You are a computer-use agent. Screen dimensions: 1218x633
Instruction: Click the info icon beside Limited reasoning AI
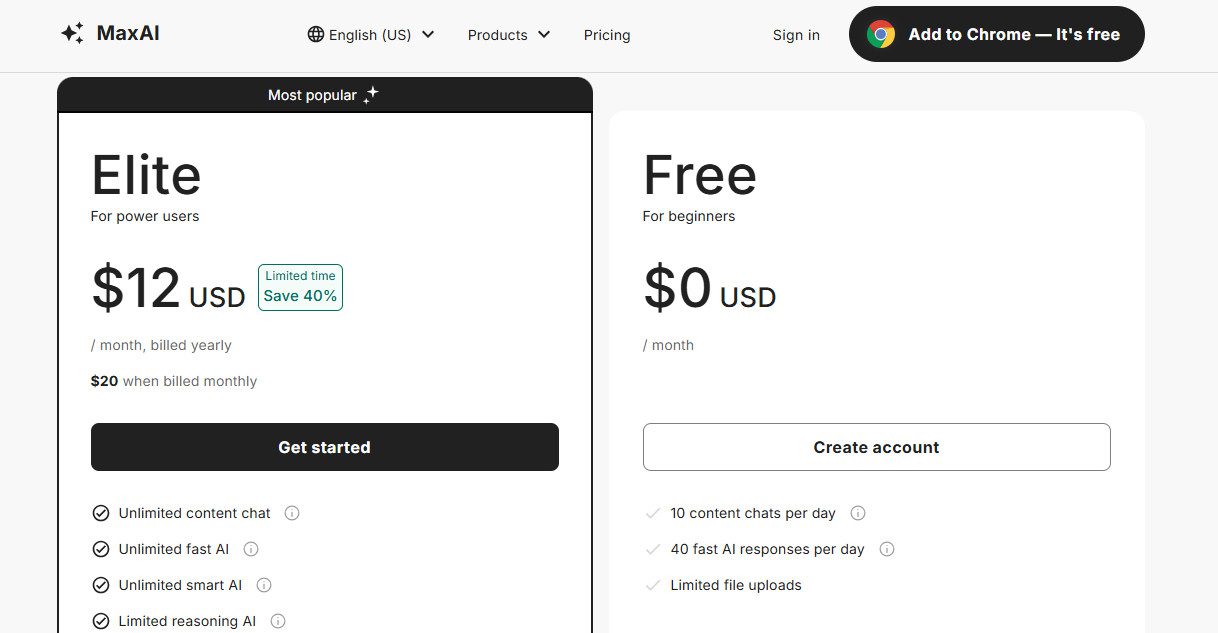pos(278,620)
